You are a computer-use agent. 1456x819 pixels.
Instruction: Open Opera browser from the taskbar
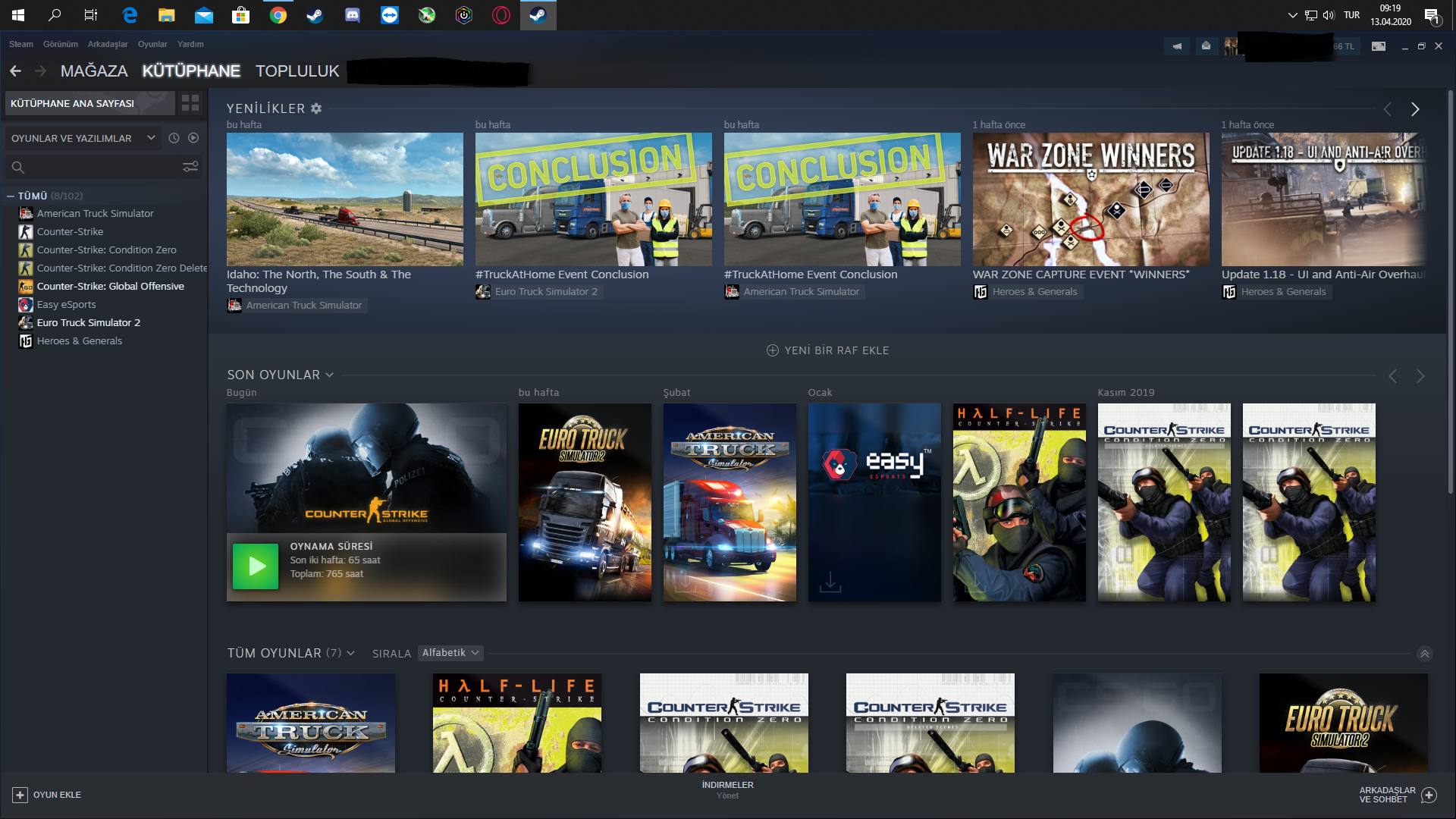[x=501, y=15]
